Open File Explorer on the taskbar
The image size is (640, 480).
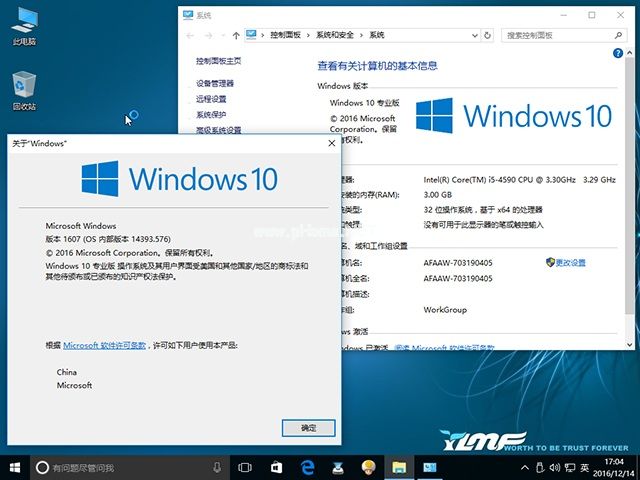[x=399, y=468]
